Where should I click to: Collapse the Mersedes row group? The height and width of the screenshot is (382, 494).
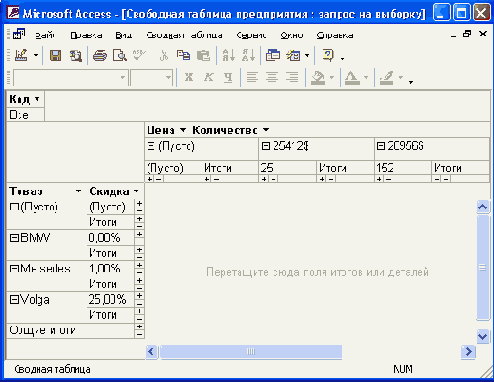click(x=14, y=269)
